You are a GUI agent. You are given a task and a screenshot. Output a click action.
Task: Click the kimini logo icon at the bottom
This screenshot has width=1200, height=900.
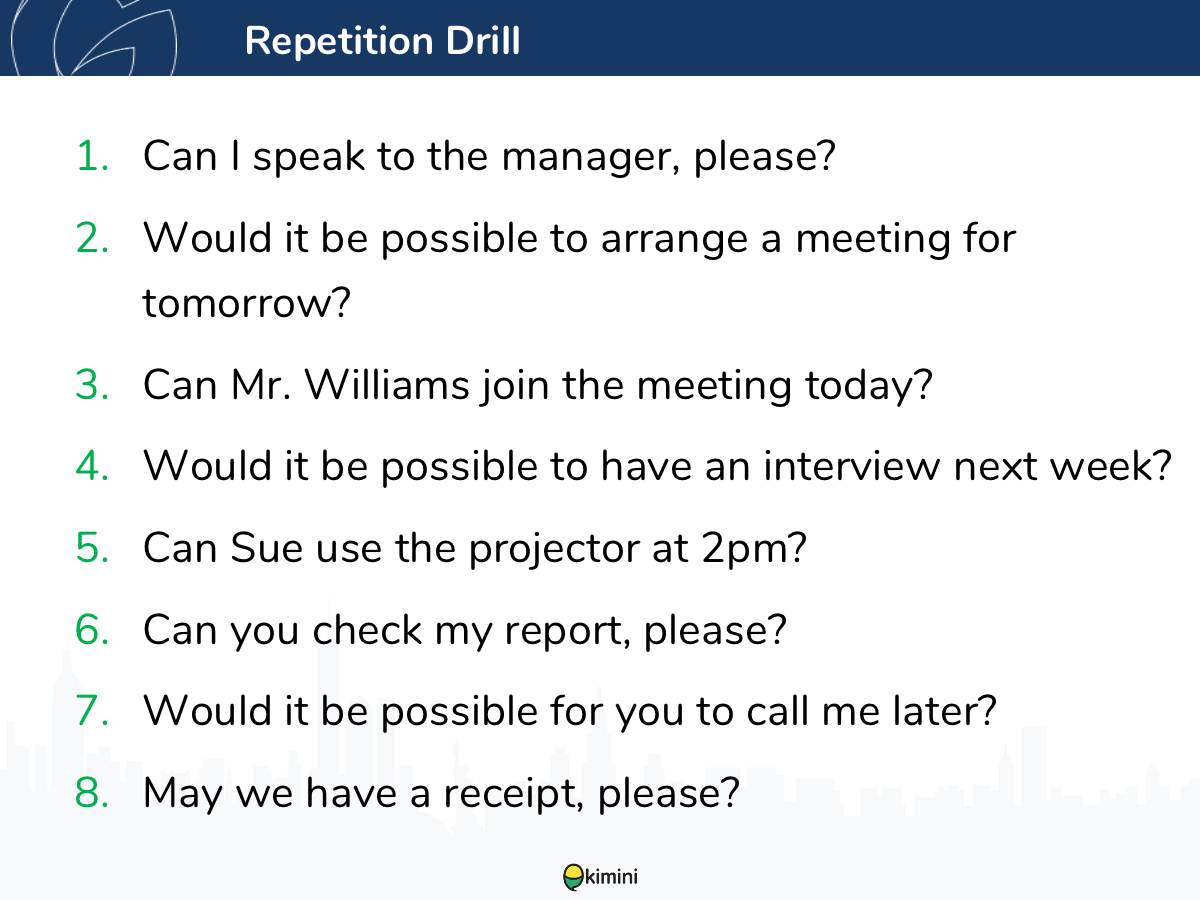point(600,877)
